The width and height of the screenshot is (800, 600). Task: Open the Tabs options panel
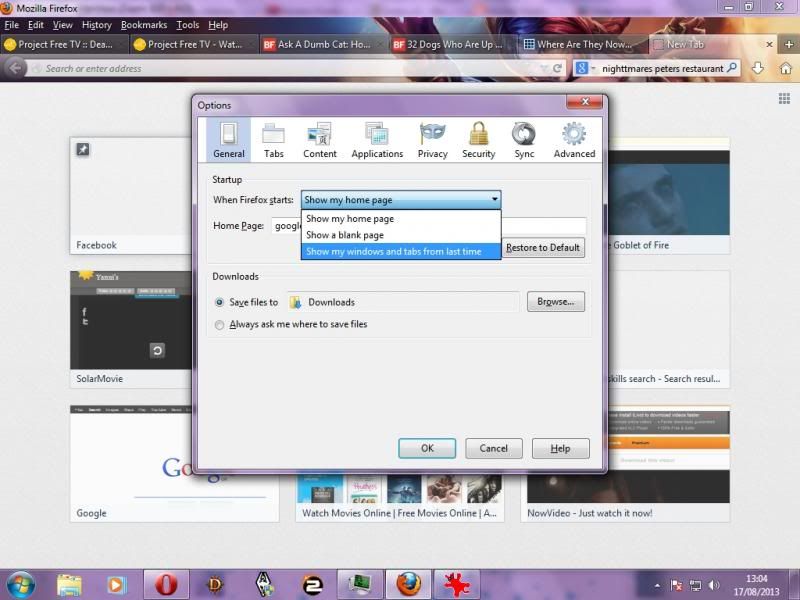click(273, 140)
